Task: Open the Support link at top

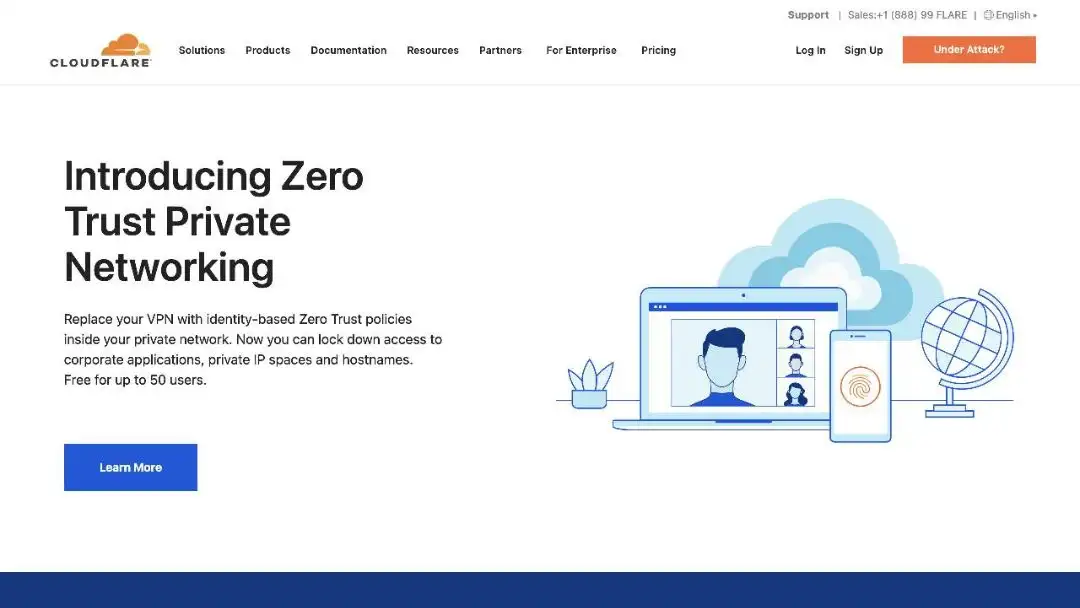Action: 808,15
